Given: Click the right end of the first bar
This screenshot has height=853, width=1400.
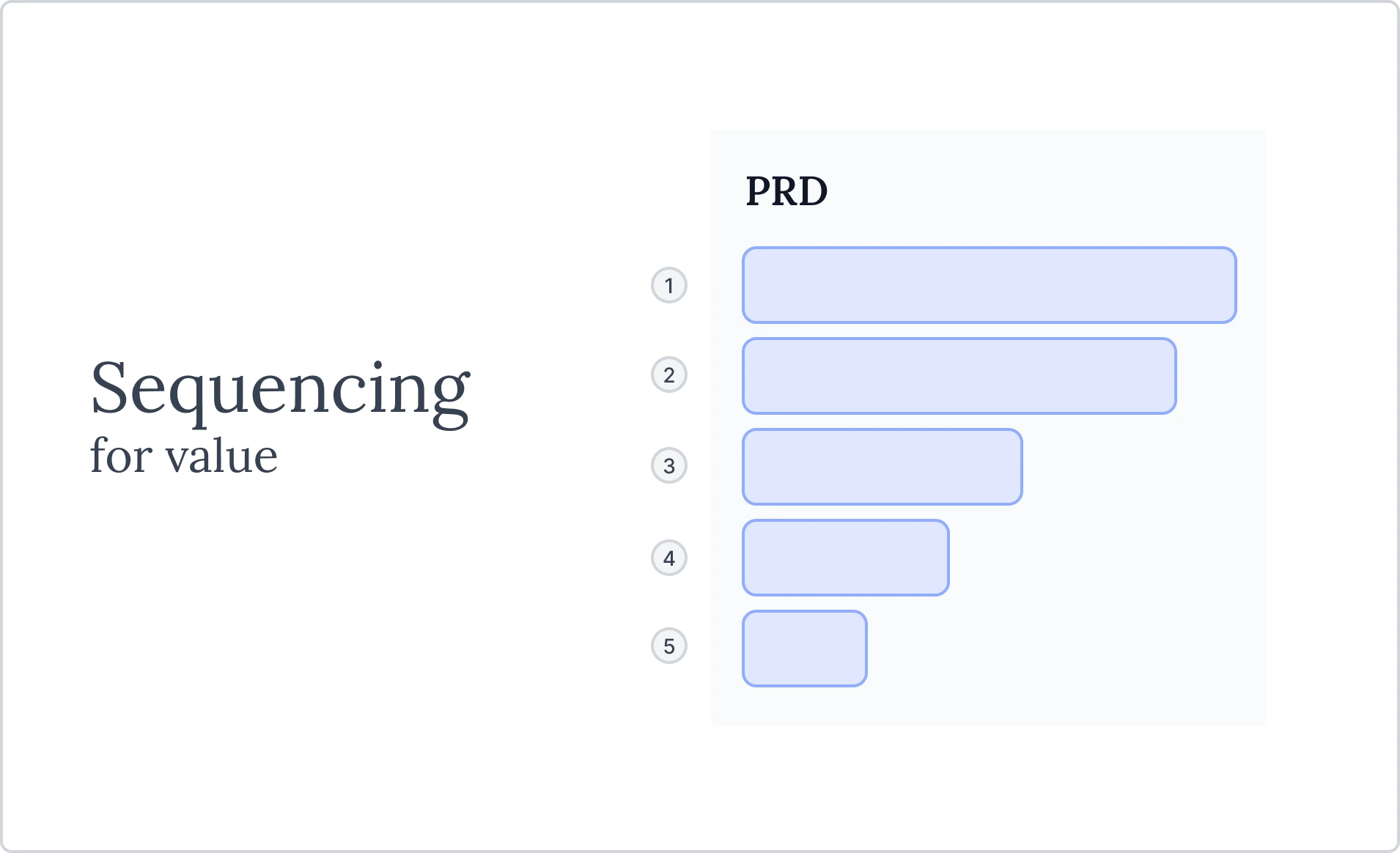Looking at the screenshot, I should [1224, 285].
